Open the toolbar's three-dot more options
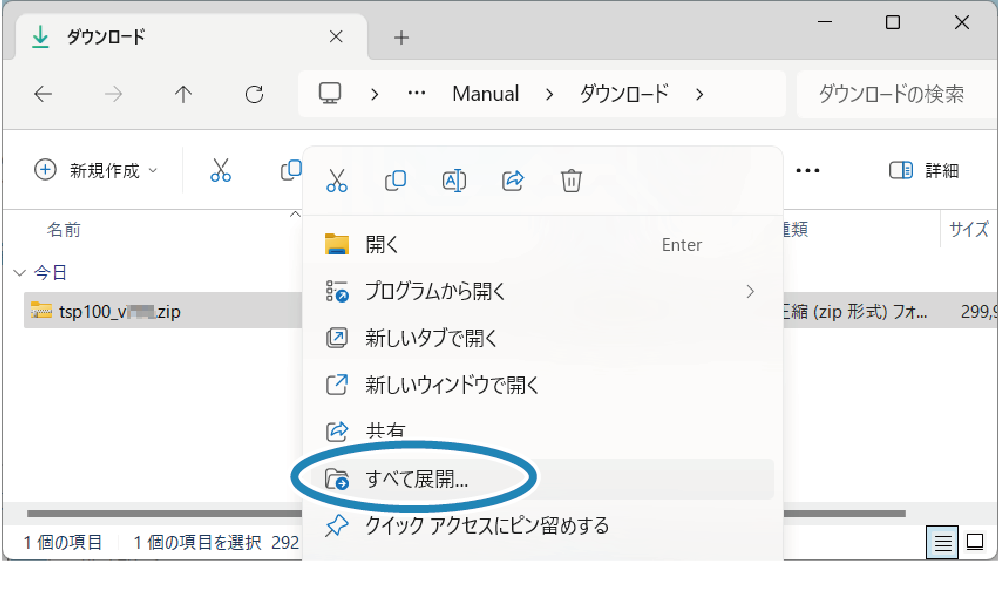The height and width of the screenshot is (600, 1000). [x=807, y=170]
